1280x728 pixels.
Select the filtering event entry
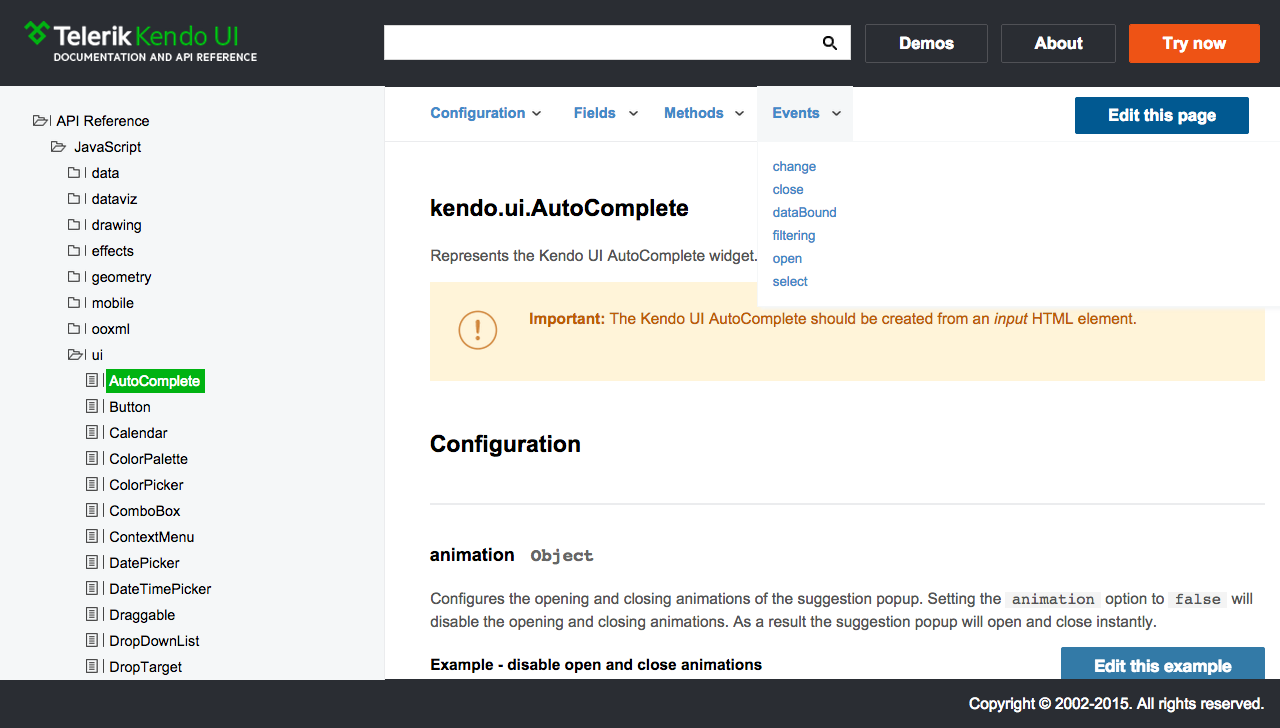point(794,236)
